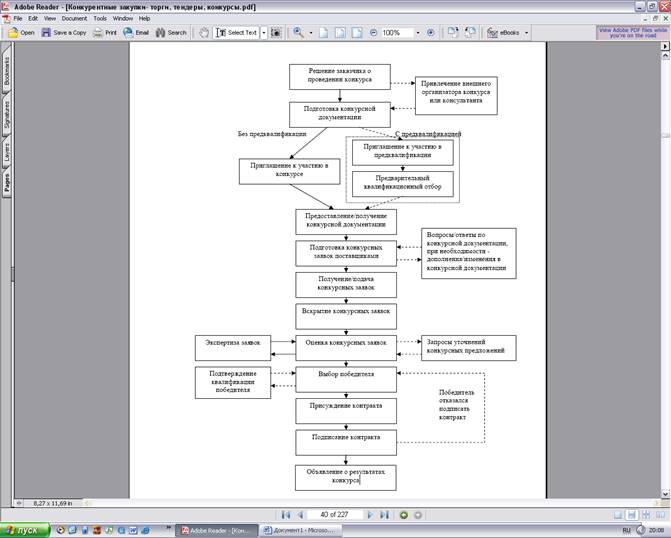Click the Email toolbar button
Screen dimensions: 671x538
pyautogui.click(x=136, y=32)
